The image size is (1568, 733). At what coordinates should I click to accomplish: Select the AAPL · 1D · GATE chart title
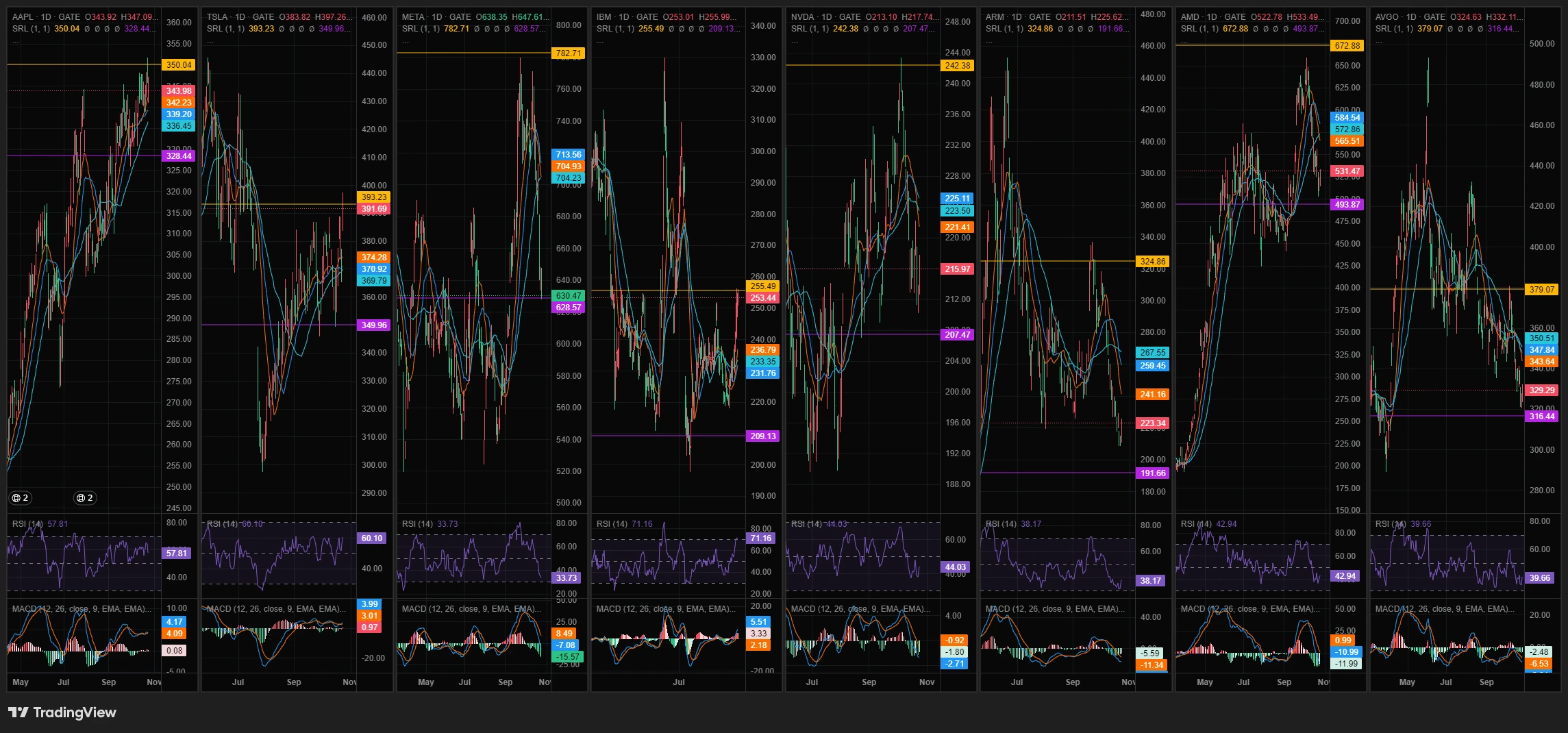[x=46, y=17]
